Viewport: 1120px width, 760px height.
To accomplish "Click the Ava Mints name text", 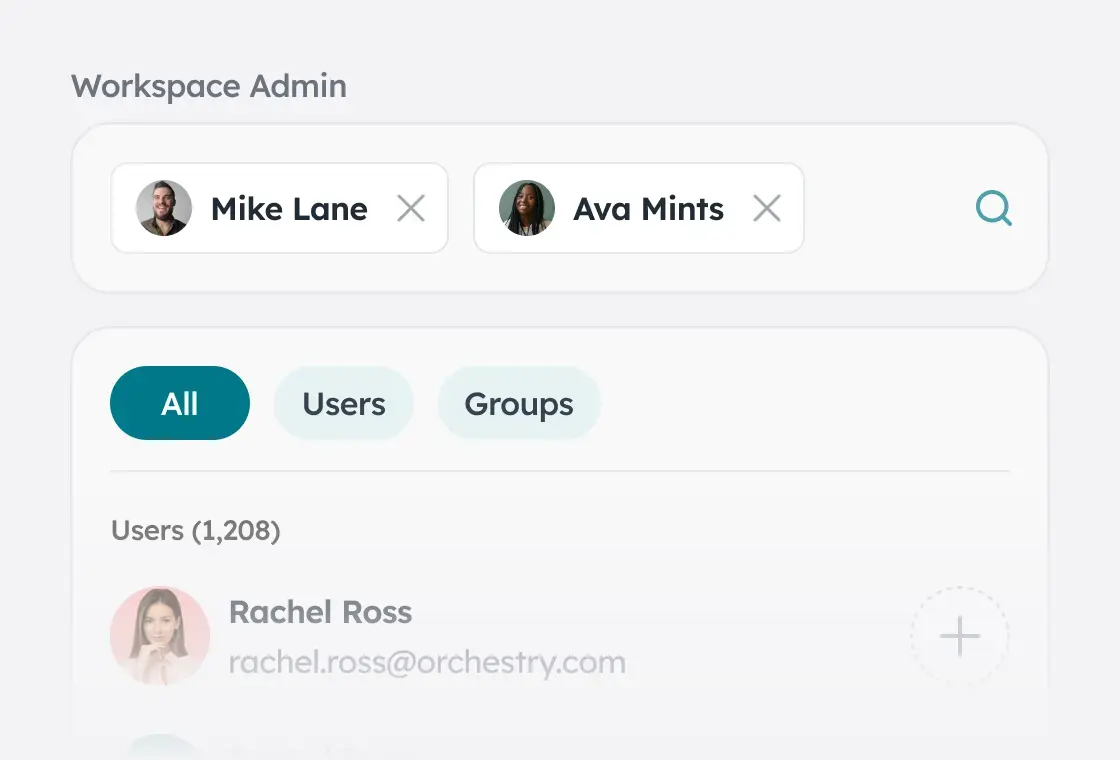I will coord(648,209).
